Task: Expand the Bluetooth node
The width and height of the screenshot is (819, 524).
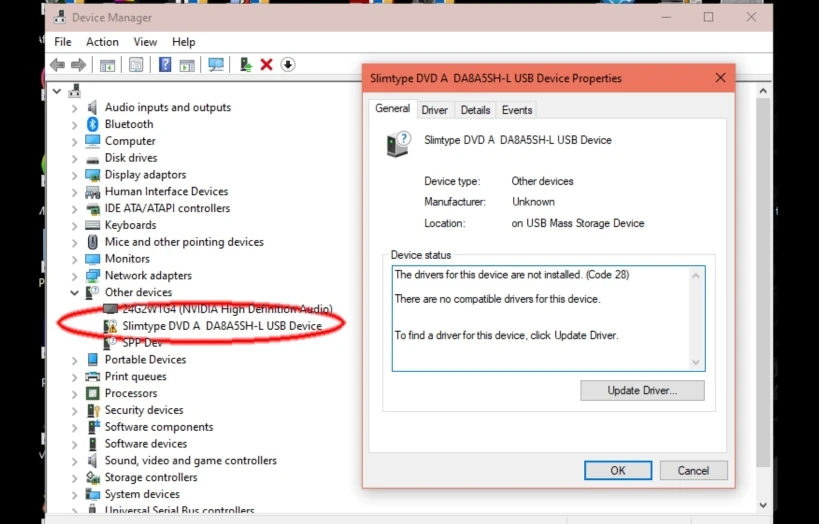Action: (74, 124)
